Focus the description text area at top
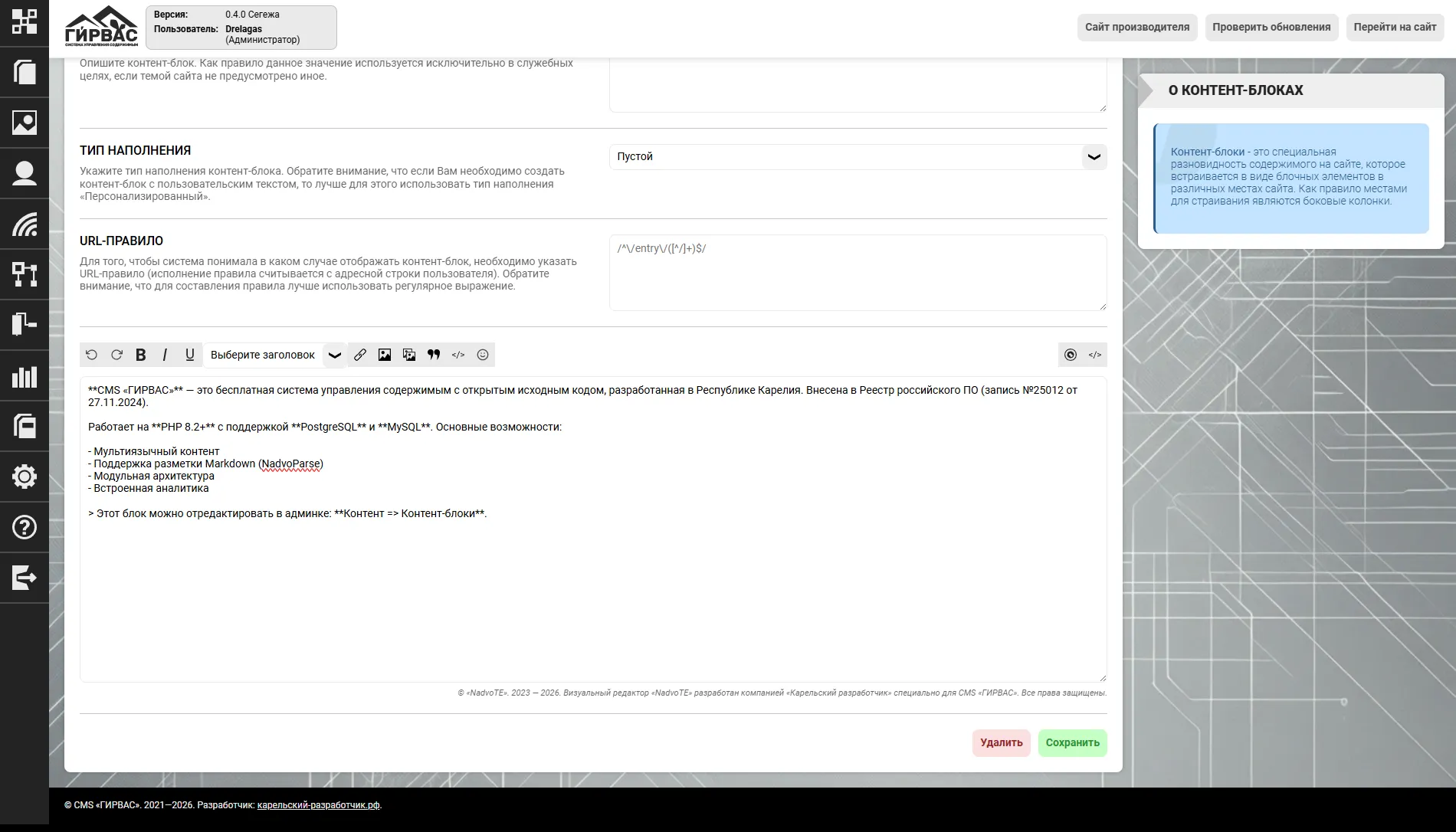 [x=858, y=84]
